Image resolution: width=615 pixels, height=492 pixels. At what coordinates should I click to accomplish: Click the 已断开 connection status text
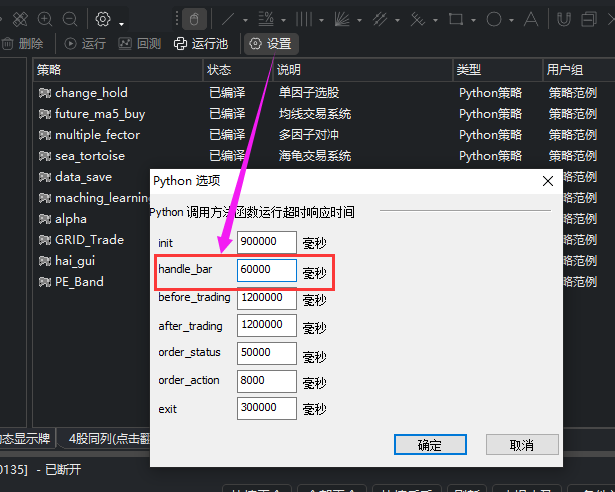pos(63,469)
